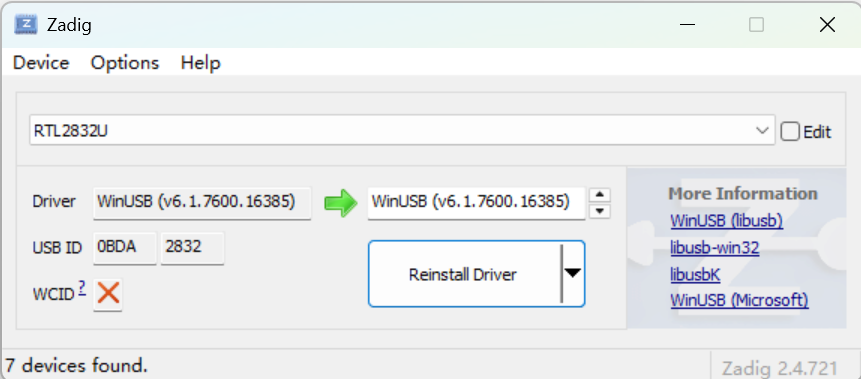The image size is (861, 379).
Task: Click the driver selector up arrow
Action: [x=599, y=195]
